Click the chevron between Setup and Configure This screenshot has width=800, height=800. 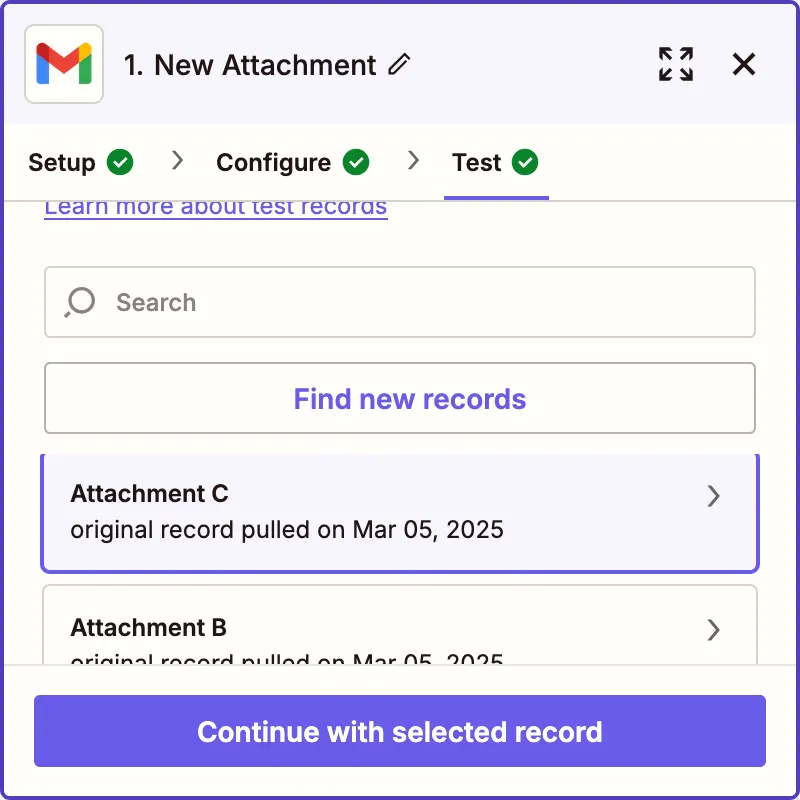coord(176,162)
